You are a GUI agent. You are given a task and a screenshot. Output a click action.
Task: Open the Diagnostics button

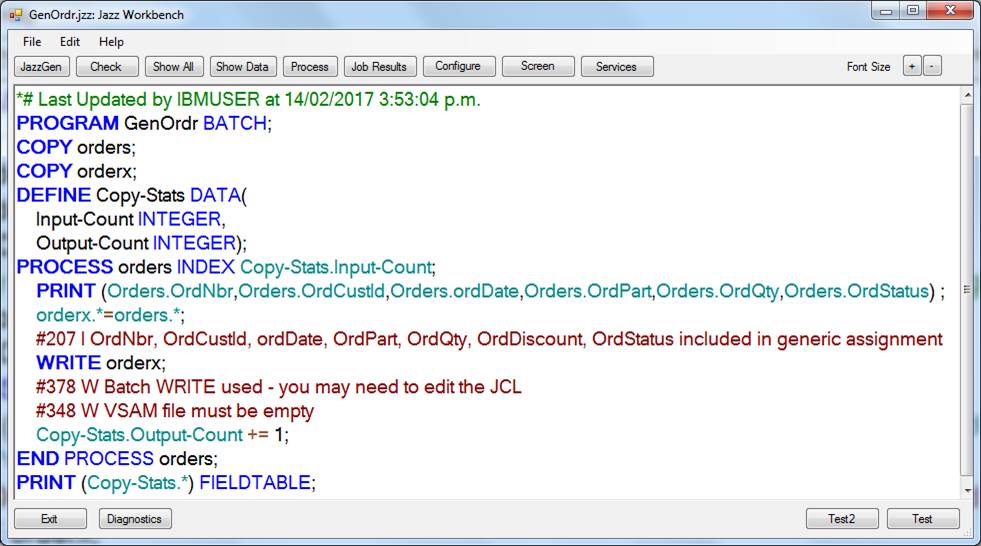pyautogui.click(x=135, y=518)
